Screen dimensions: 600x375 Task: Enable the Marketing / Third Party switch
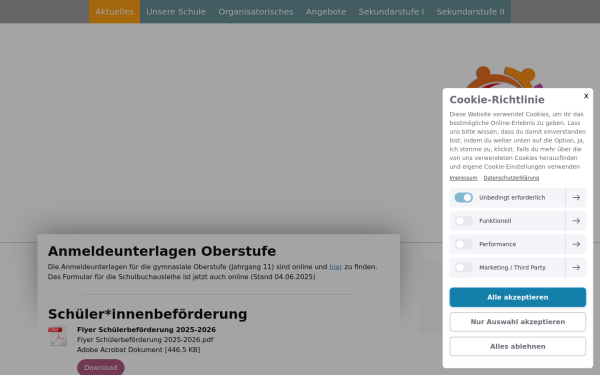click(x=463, y=267)
